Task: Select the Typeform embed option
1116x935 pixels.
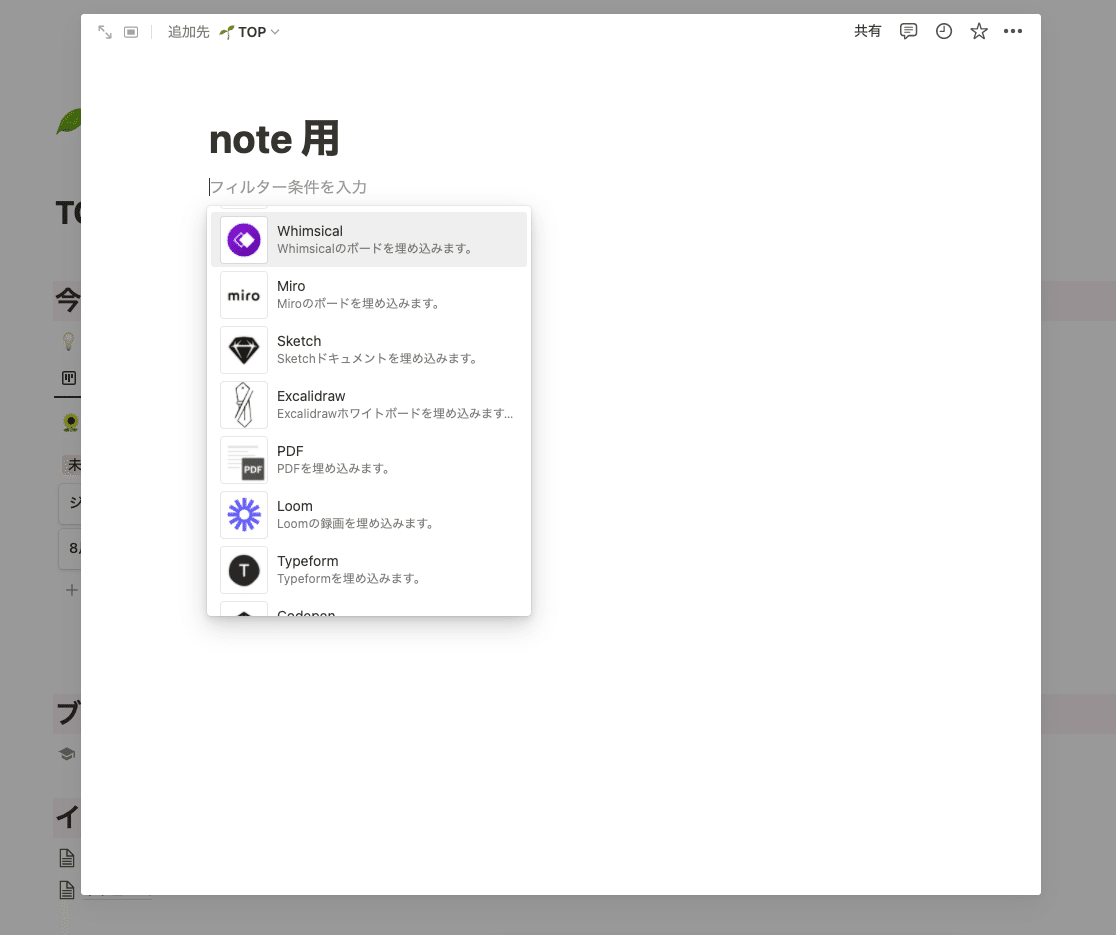Action: tap(369, 569)
